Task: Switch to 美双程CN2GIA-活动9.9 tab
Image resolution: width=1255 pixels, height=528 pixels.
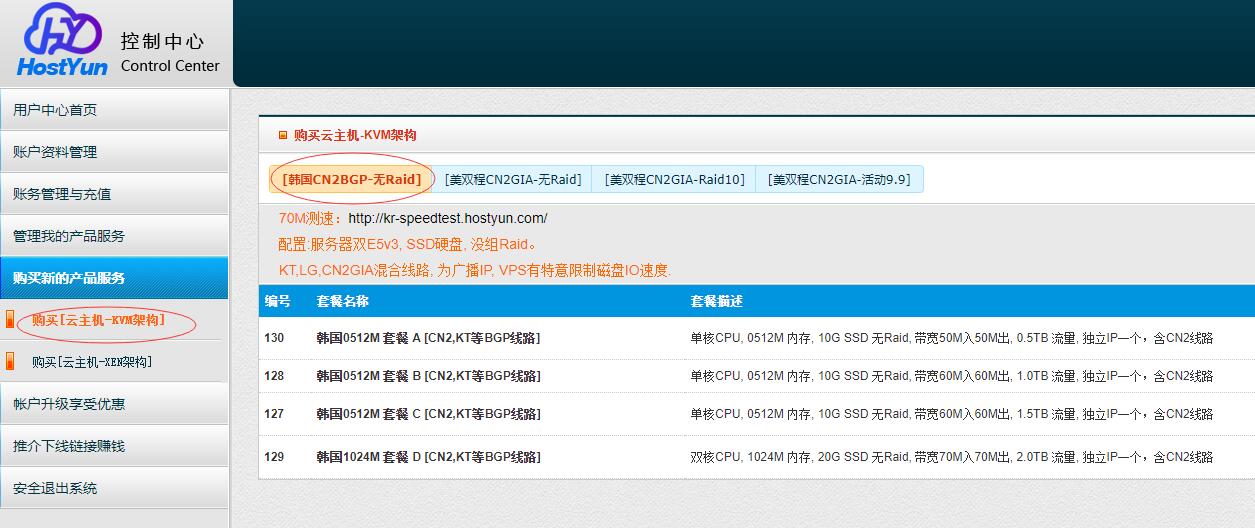Action: pos(839,179)
